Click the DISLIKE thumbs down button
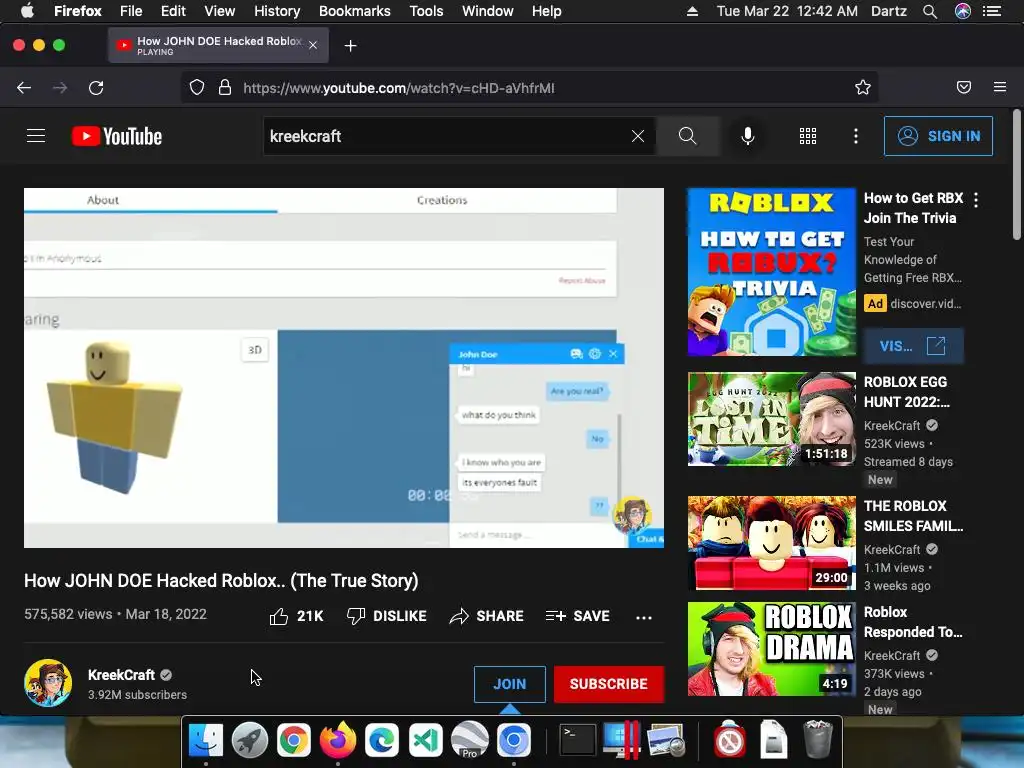The image size is (1024, 768). tap(387, 616)
